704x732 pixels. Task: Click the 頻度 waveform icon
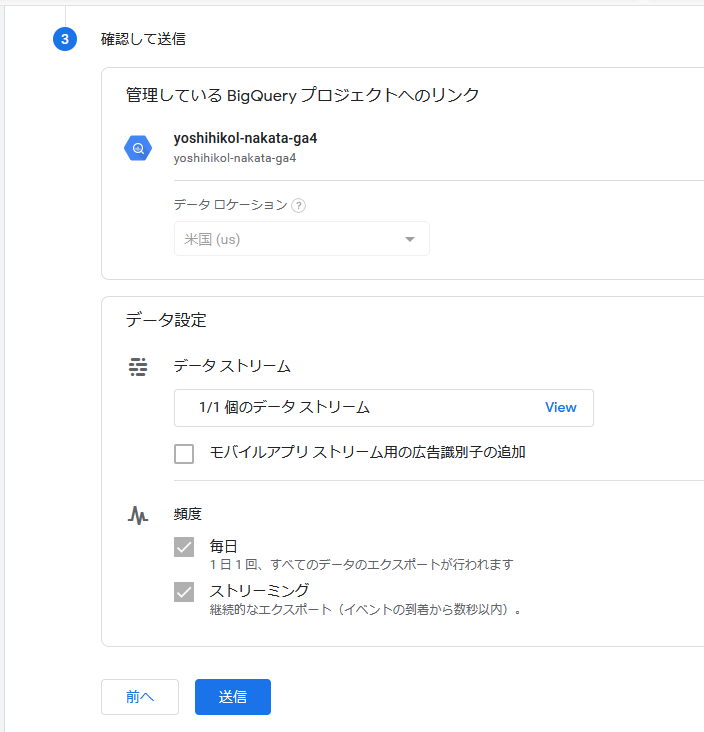tap(138, 515)
